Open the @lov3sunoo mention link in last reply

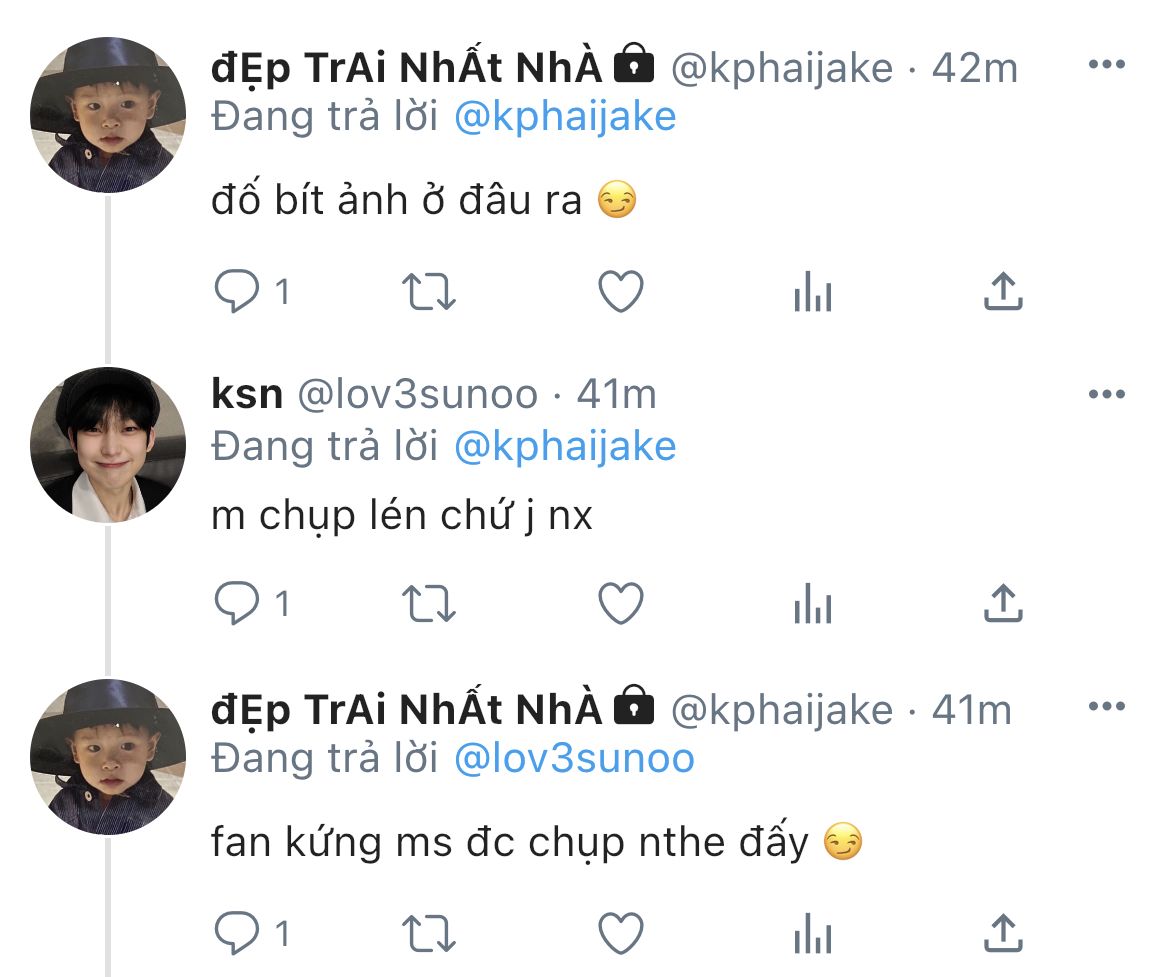[x=574, y=758]
